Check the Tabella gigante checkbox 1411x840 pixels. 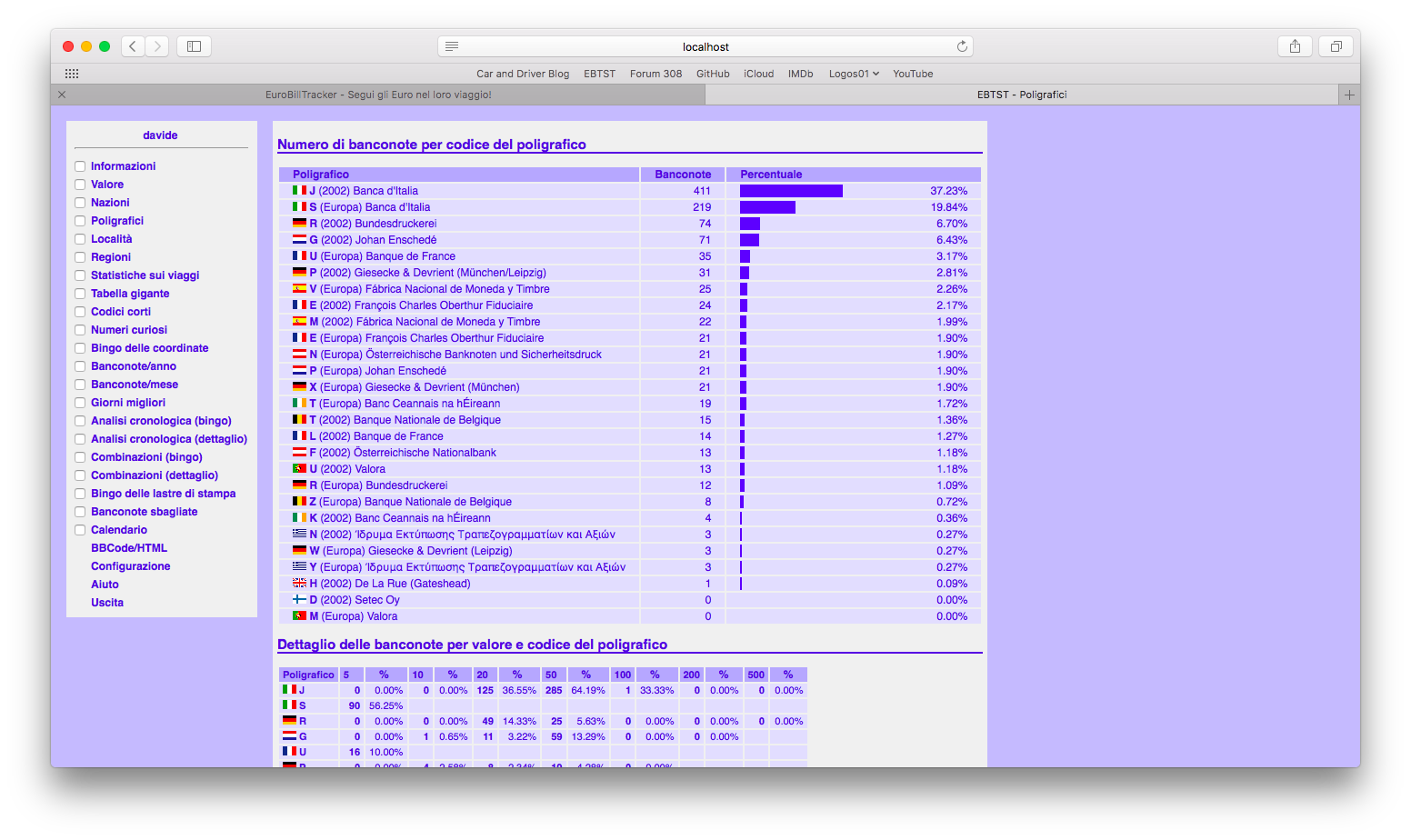80,294
